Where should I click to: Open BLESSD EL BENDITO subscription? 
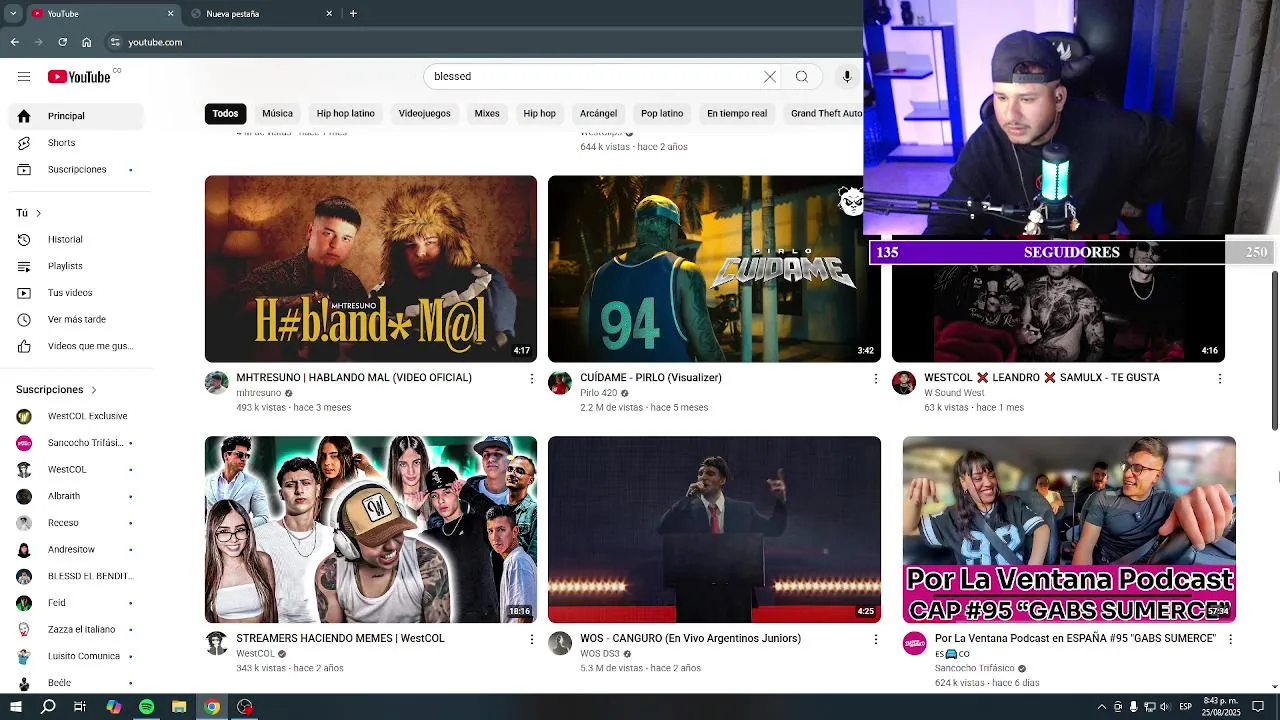click(76, 576)
